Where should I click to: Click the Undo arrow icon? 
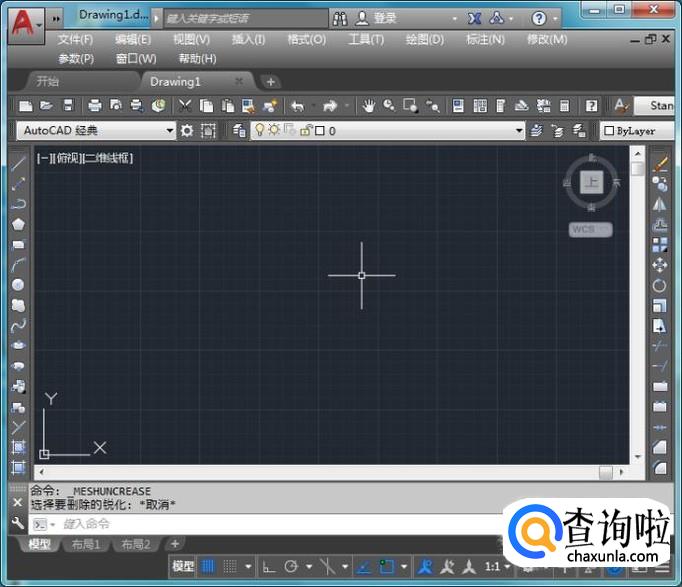coord(297,105)
